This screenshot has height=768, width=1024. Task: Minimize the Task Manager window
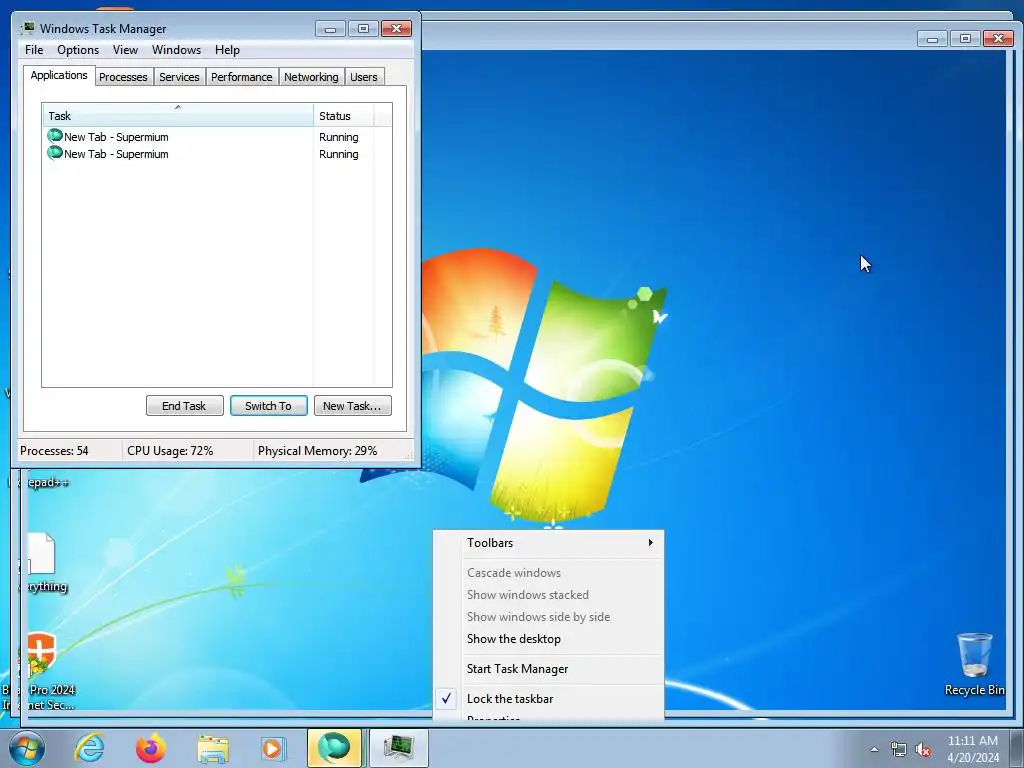tap(330, 29)
